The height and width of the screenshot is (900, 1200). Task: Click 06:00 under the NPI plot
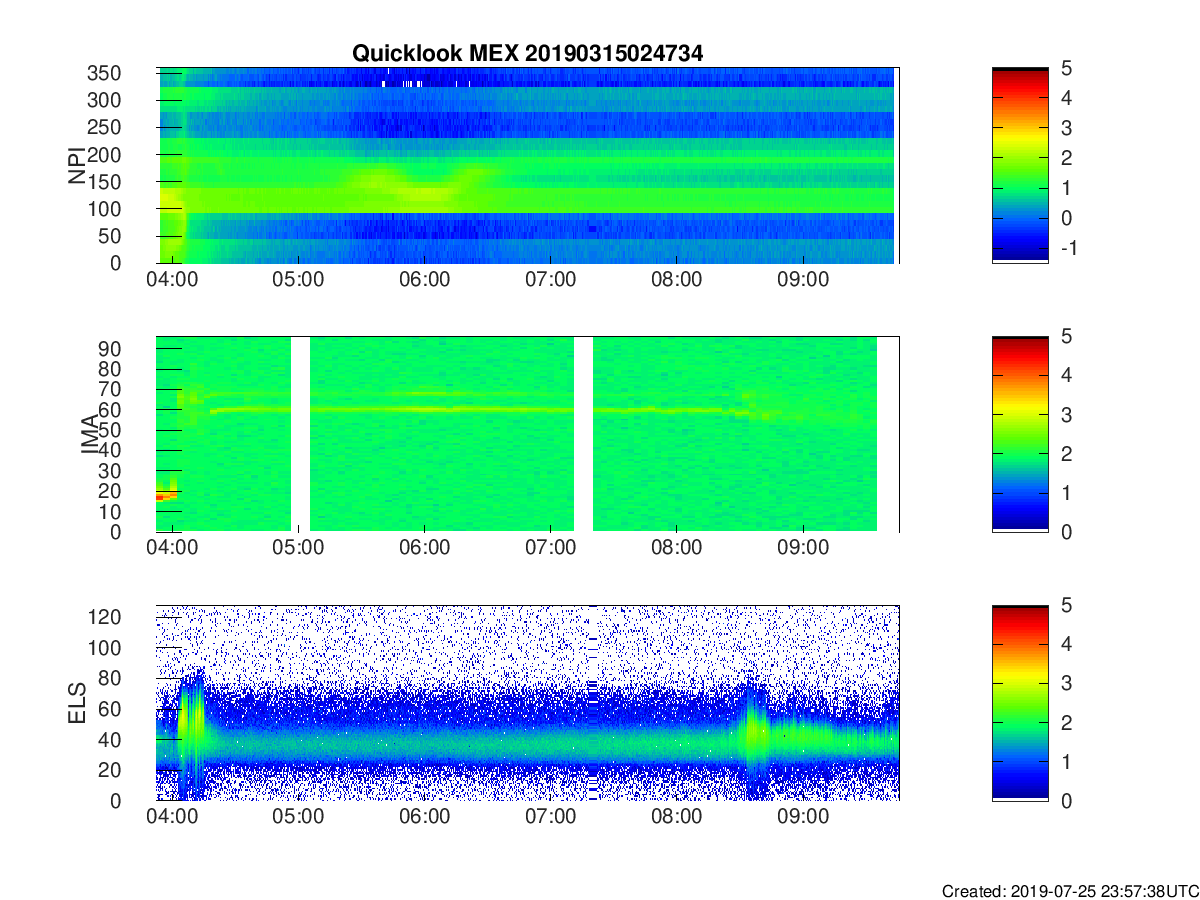tap(424, 279)
